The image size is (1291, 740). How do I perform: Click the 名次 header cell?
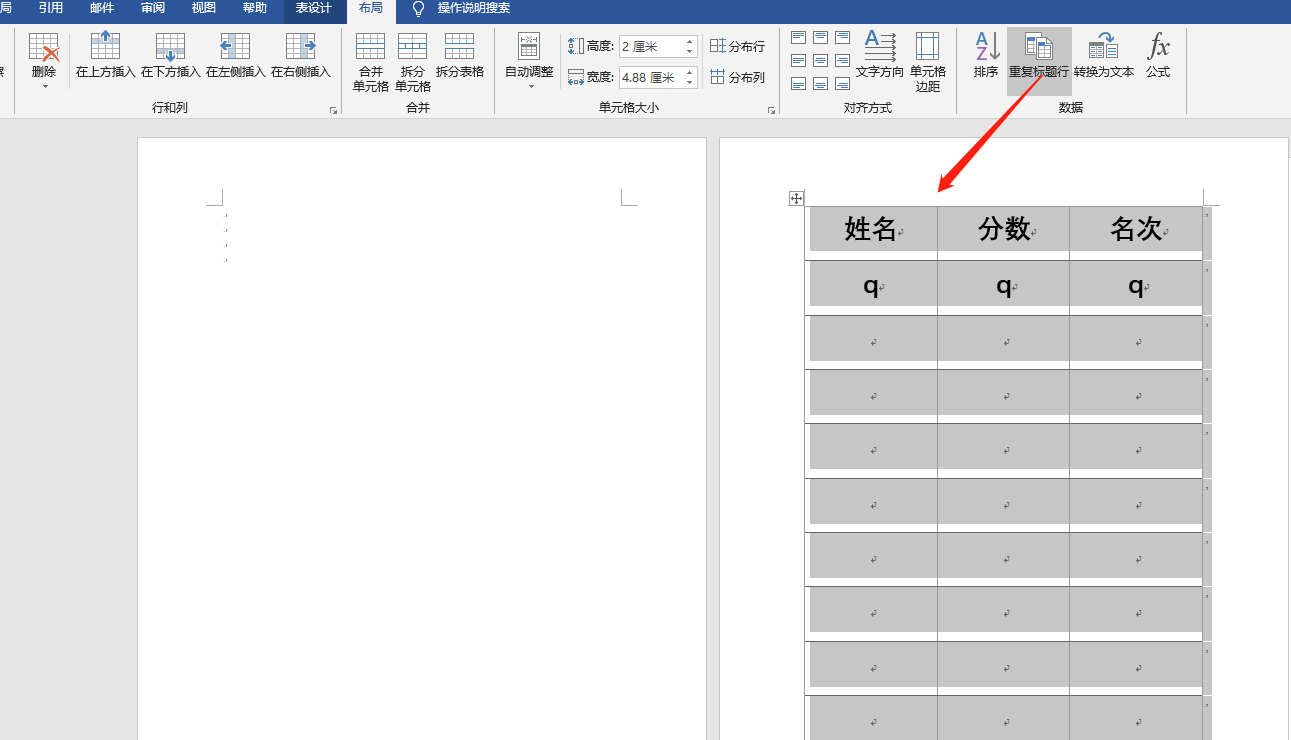pos(1136,233)
